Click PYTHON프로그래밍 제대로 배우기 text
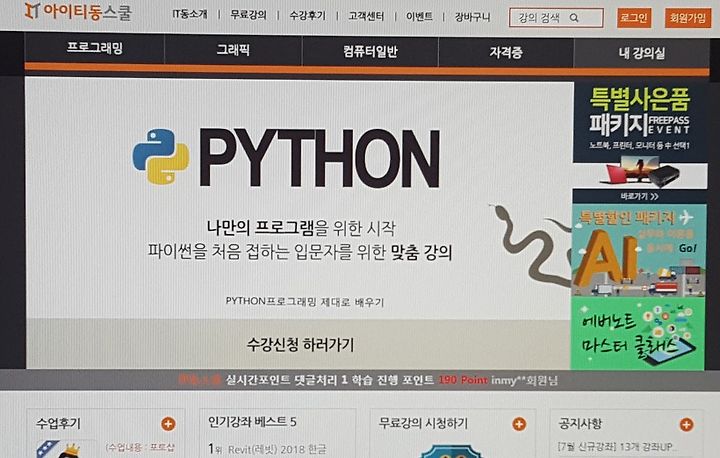This screenshot has height=458, width=720. click(304, 301)
